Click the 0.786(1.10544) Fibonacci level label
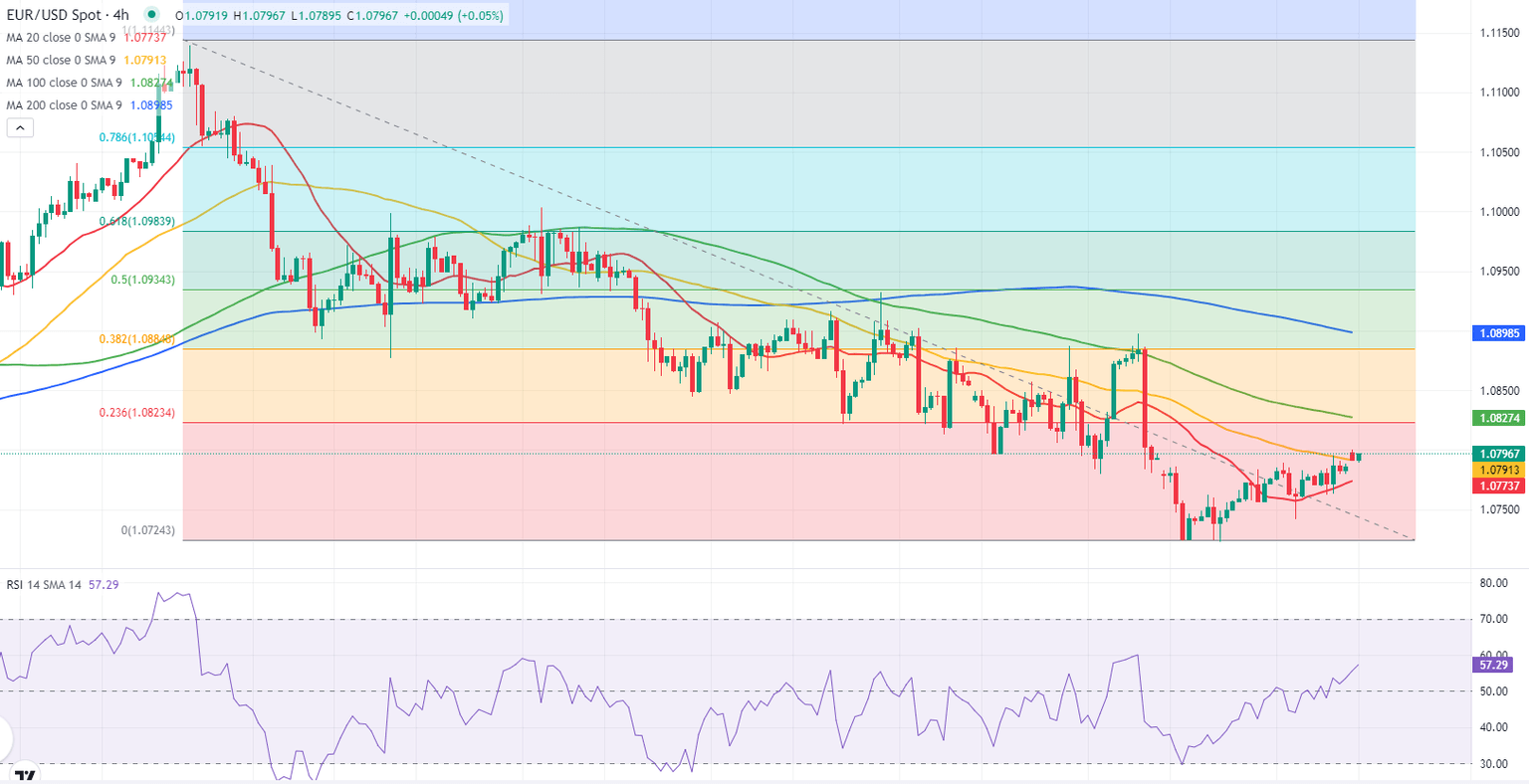This screenshot has height=784, width=1529. [x=137, y=138]
